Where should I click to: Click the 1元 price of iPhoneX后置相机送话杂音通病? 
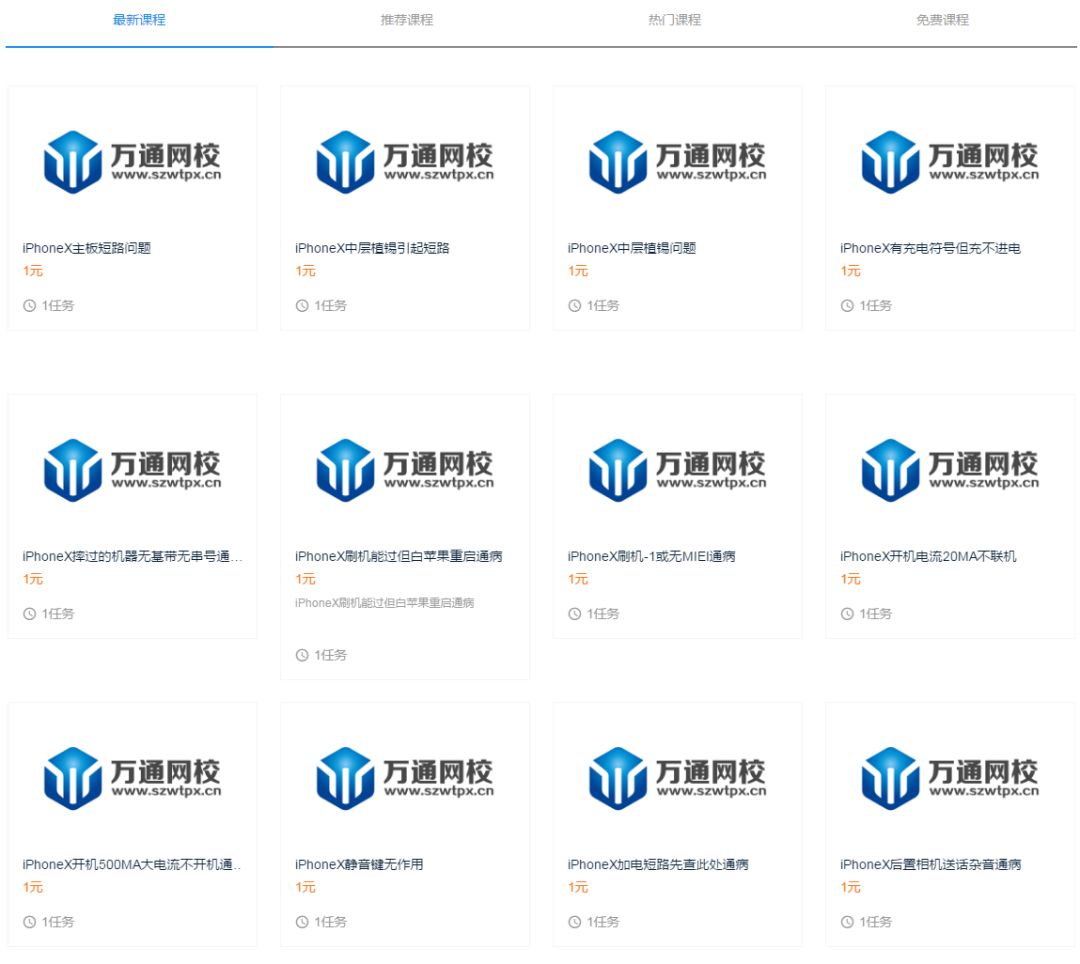tap(851, 888)
